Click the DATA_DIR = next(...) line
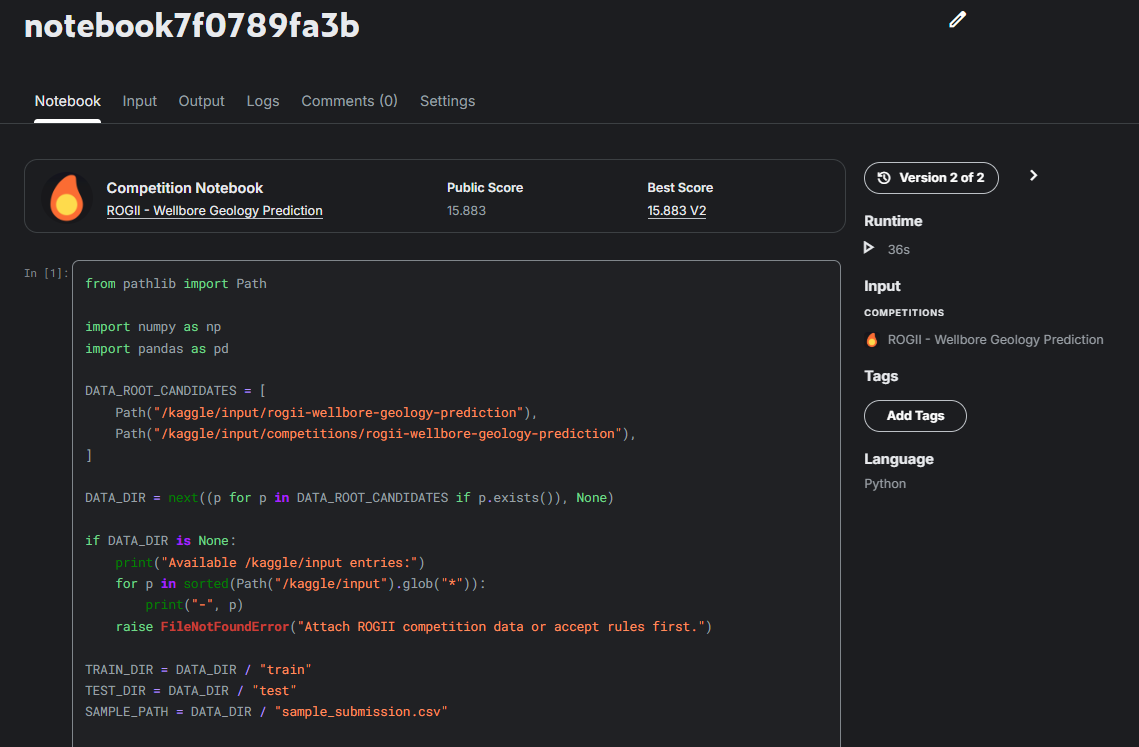The width and height of the screenshot is (1139, 747). pyautogui.click(x=349, y=498)
